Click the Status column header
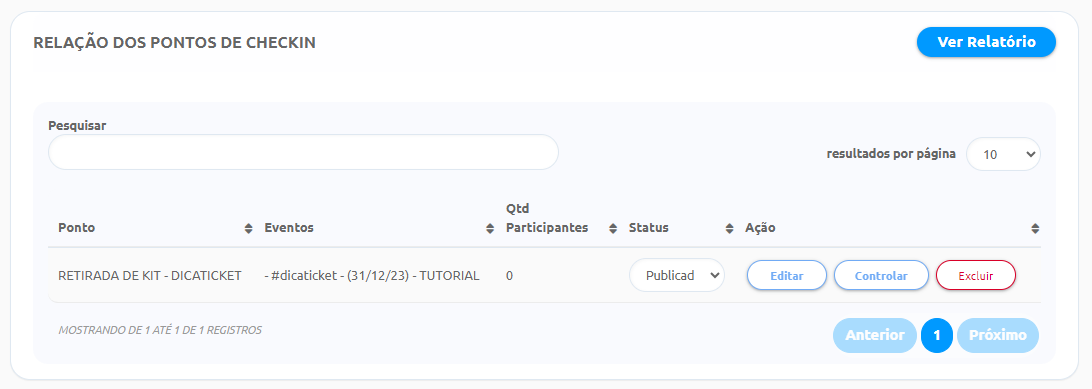The height and width of the screenshot is (389, 1092). (648, 228)
